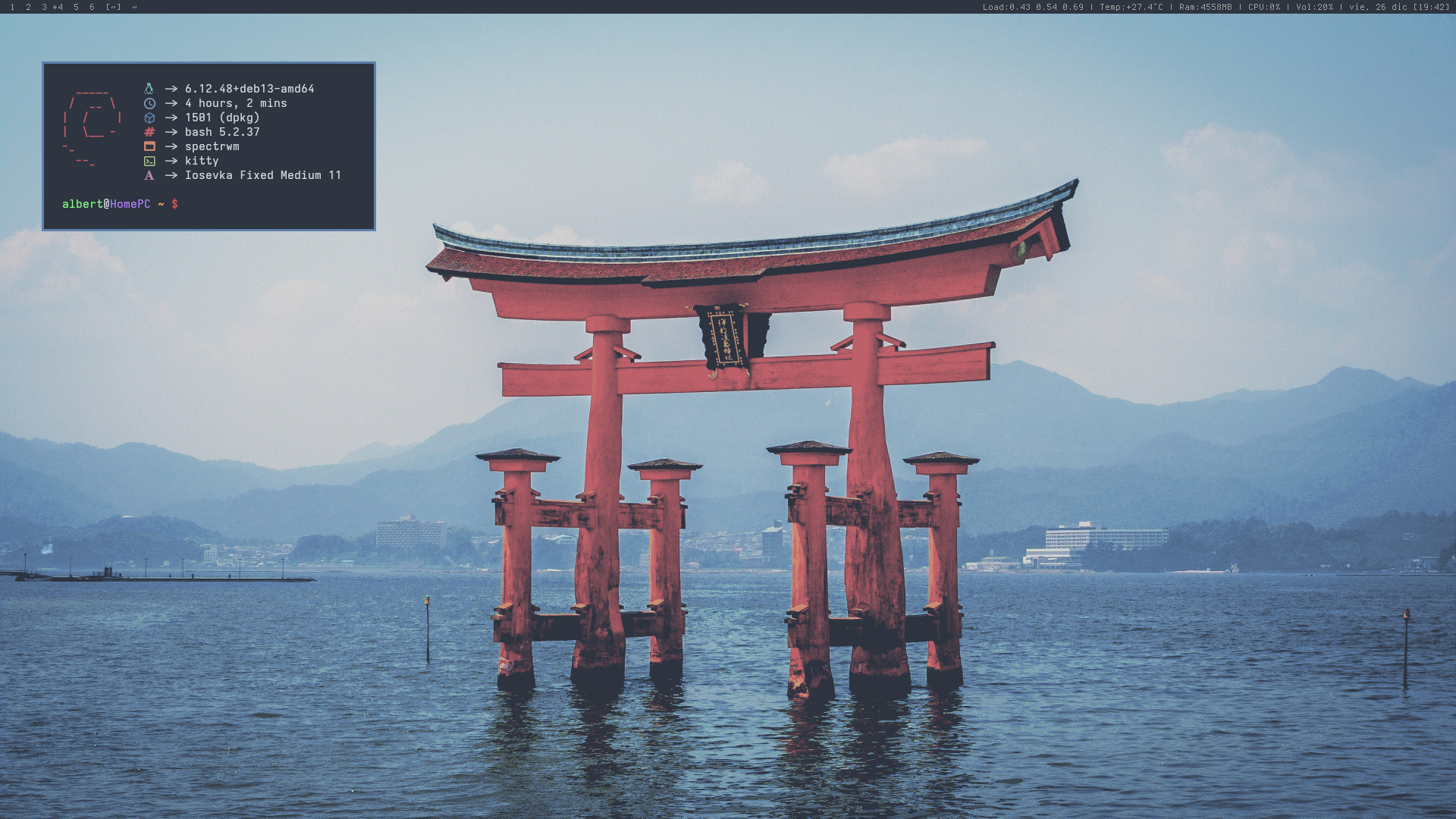Click the orange window manager icon

pos(149,146)
